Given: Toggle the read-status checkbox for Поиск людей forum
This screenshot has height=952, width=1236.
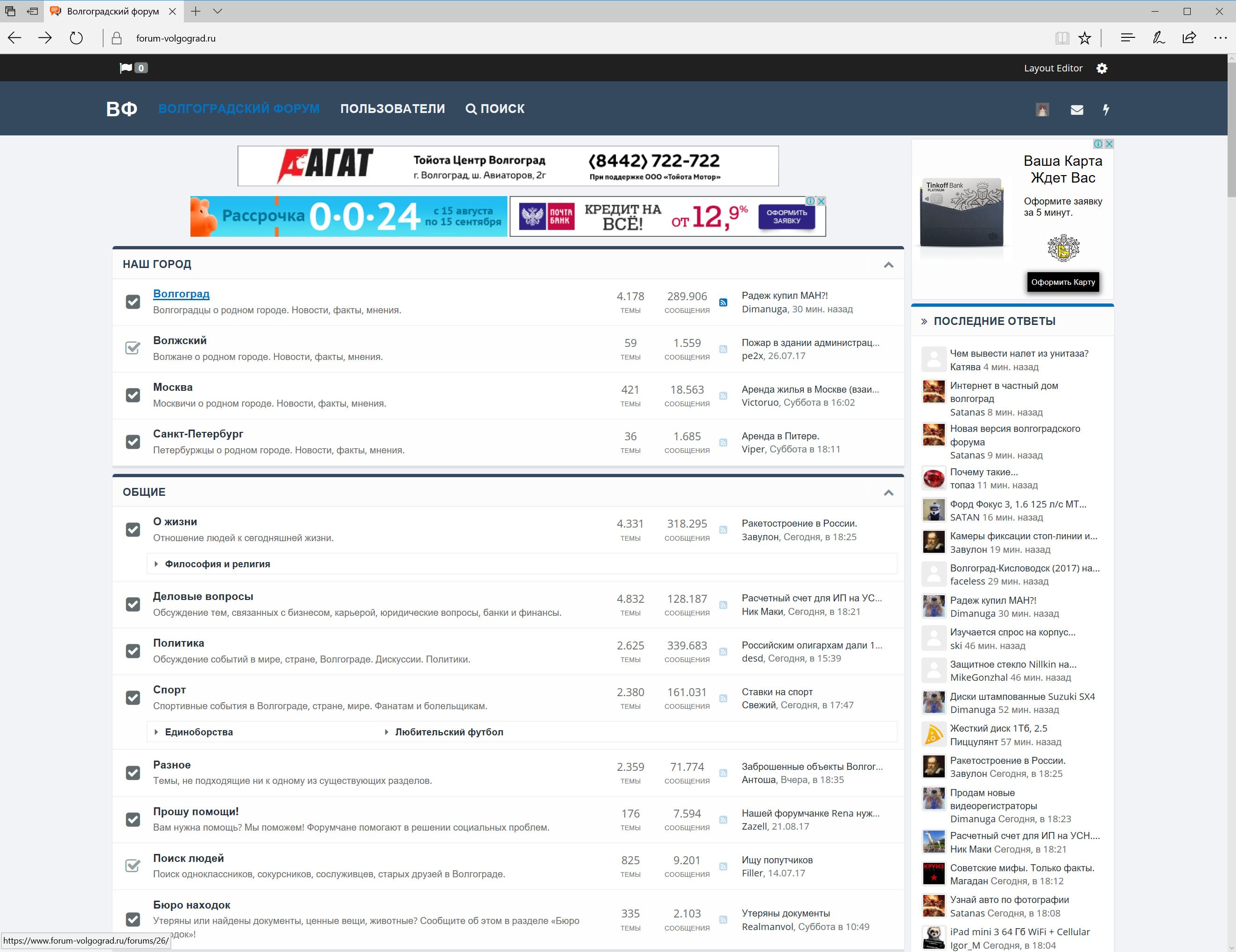Looking at the screenshot, I should (133, 866).
